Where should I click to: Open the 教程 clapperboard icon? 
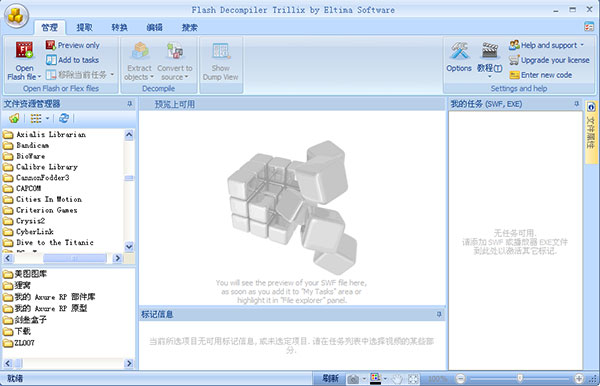tap(490, 50)
